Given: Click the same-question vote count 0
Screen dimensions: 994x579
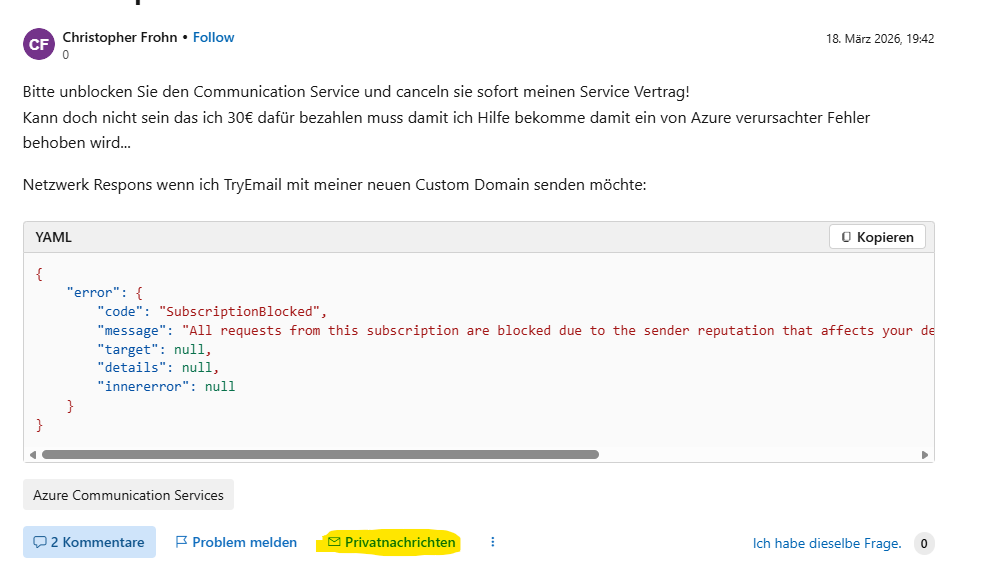Looking at the screenshot, I should 924,543.
